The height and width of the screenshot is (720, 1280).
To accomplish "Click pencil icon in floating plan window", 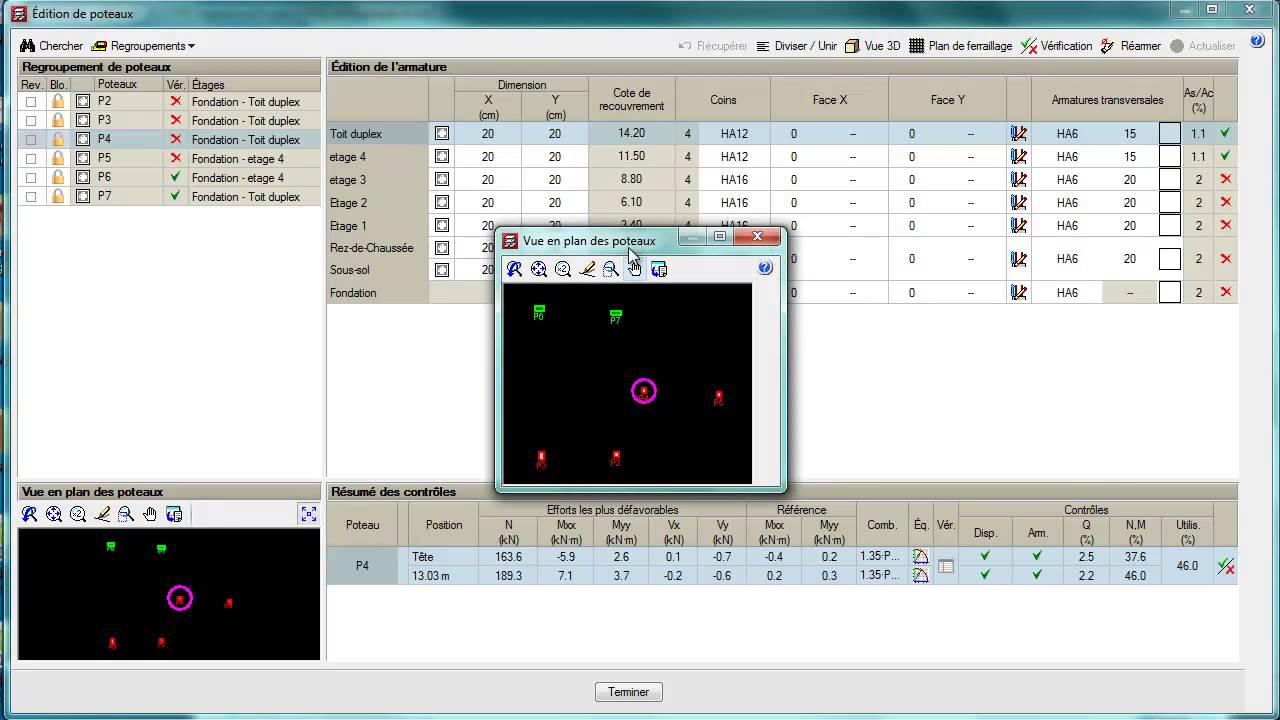I will tap(587, 268).
